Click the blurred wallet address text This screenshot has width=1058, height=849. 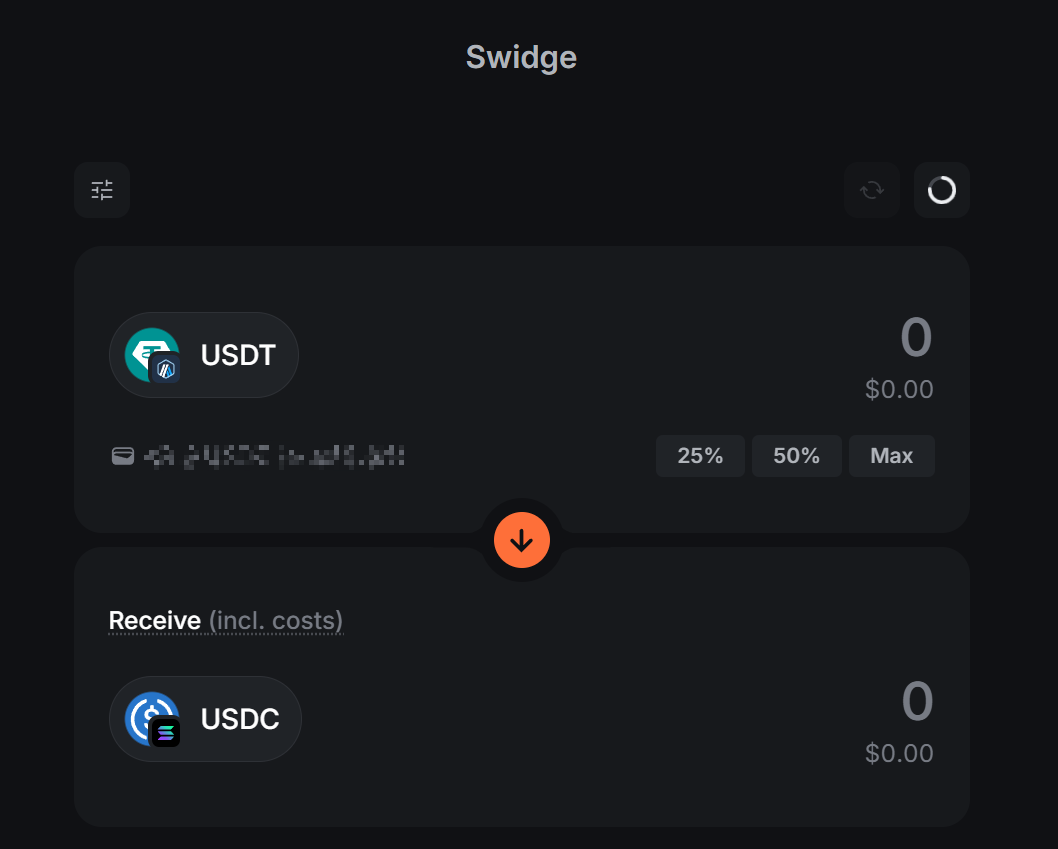click(274, 457)
